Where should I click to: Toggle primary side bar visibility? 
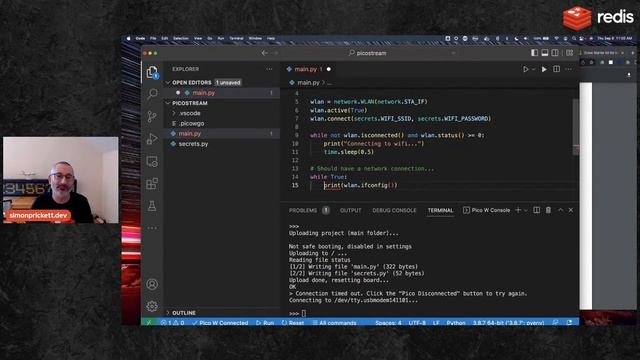pyautogui.click(x=534, y=53)
